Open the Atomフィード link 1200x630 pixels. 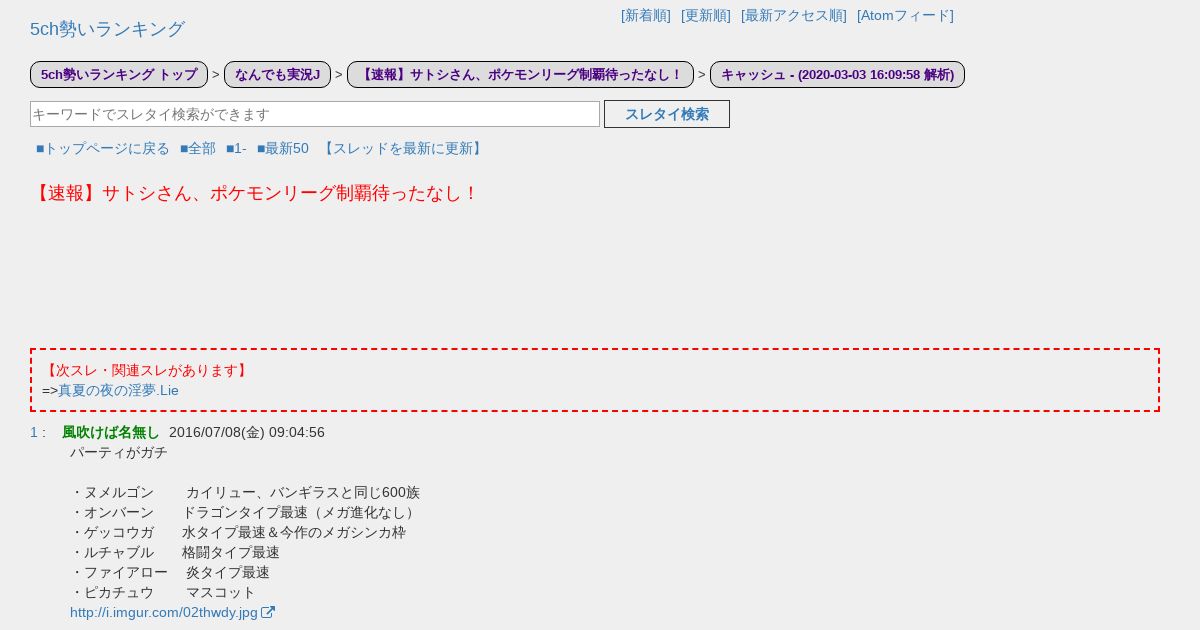905,15
